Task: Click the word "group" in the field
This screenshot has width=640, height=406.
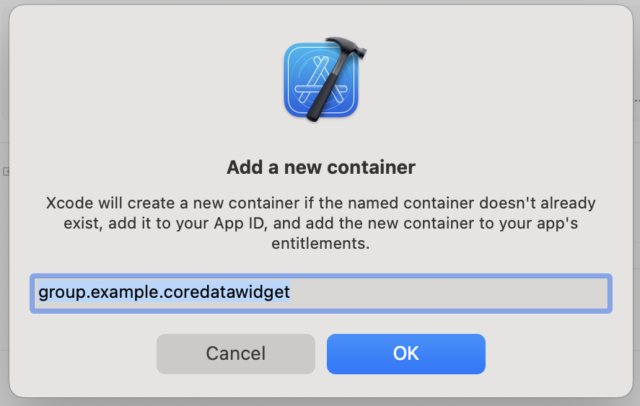Action: click(60, 293)
